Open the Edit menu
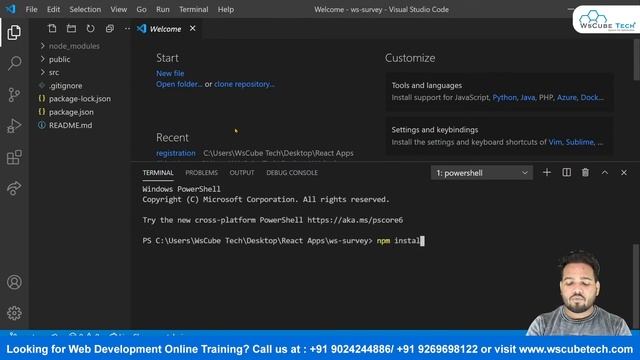 [53, 9]
